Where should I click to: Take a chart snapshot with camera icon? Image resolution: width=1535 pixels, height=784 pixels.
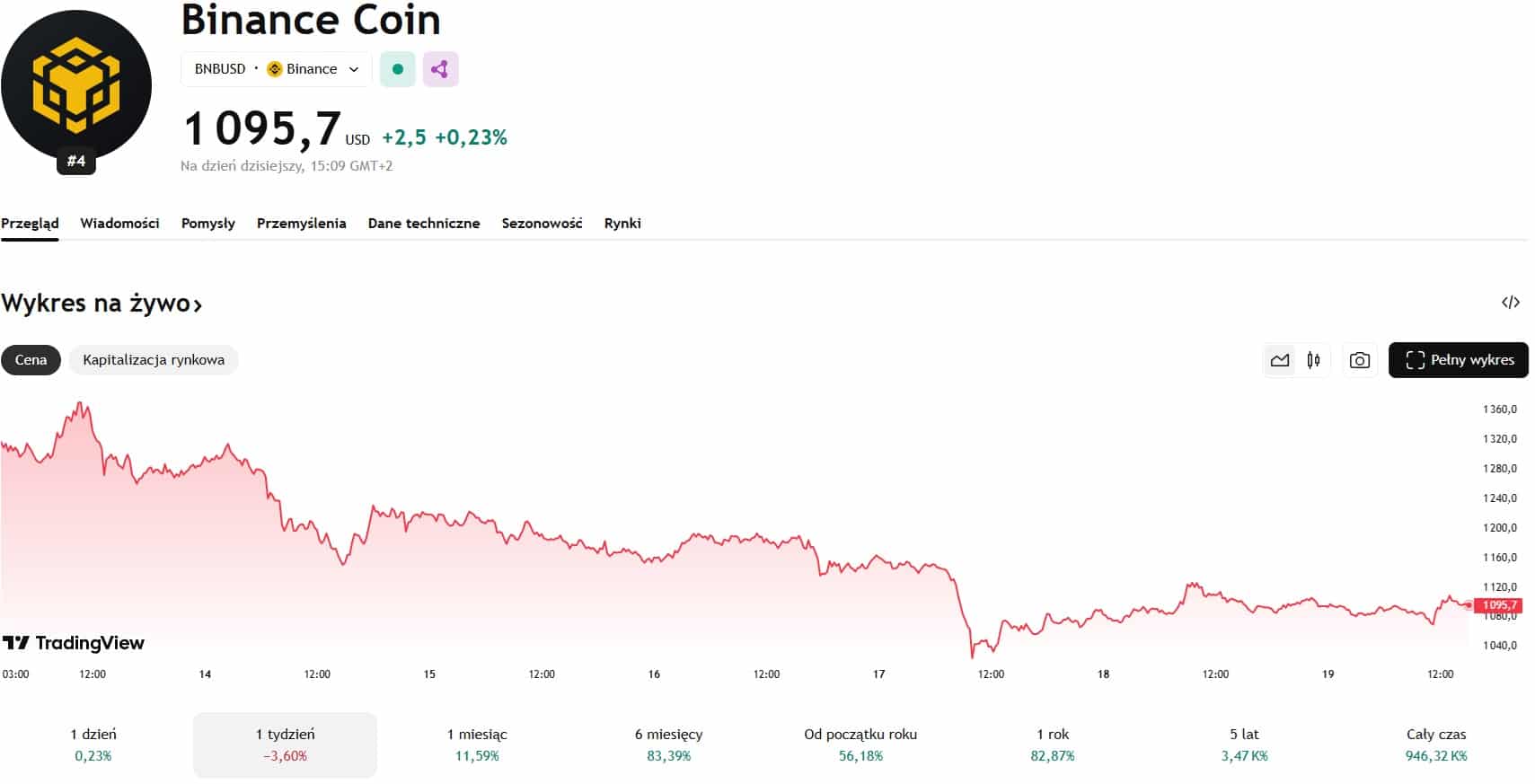(1360, 360)
